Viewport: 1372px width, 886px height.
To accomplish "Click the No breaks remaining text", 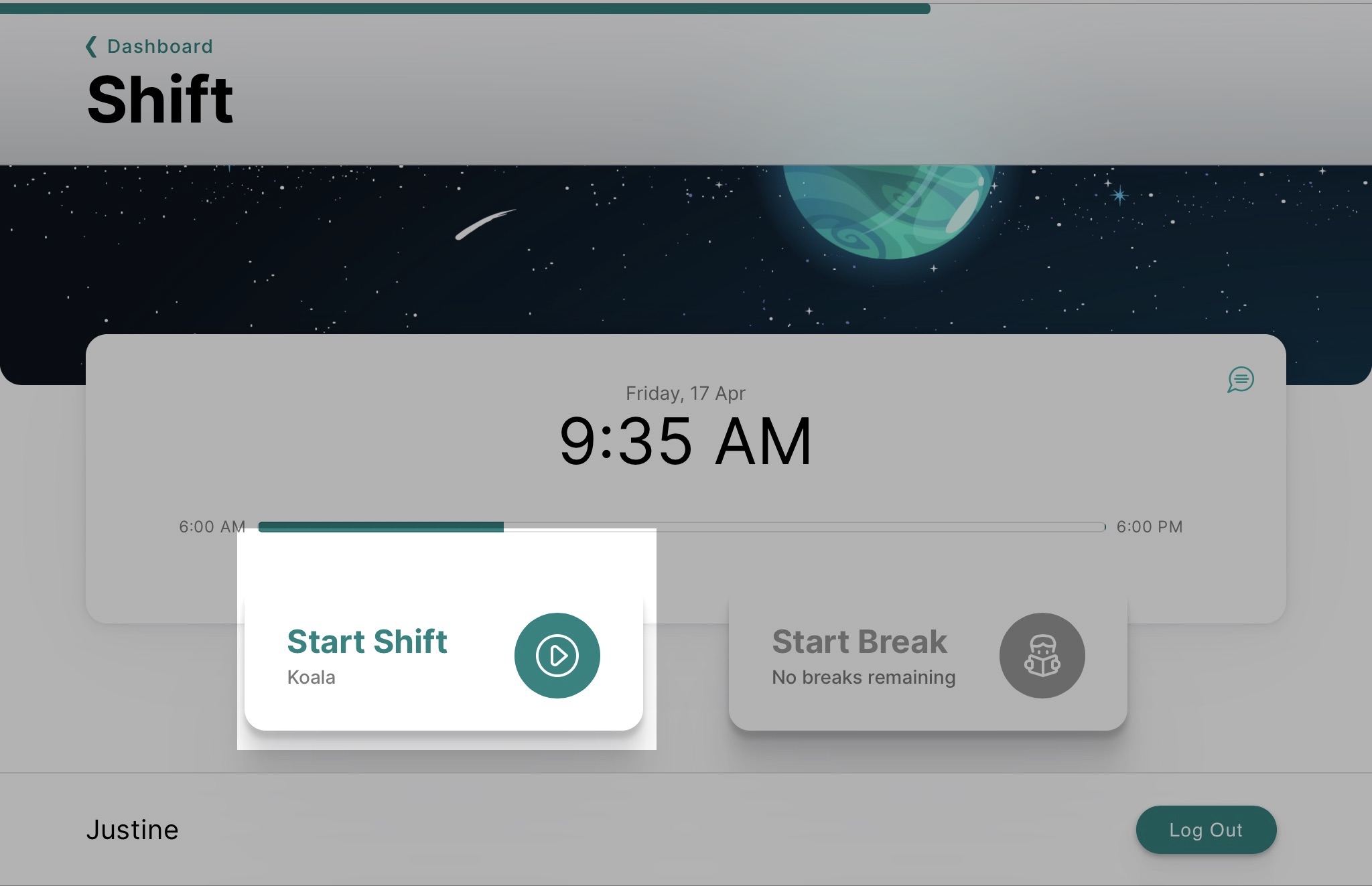I will coord(864,678).
